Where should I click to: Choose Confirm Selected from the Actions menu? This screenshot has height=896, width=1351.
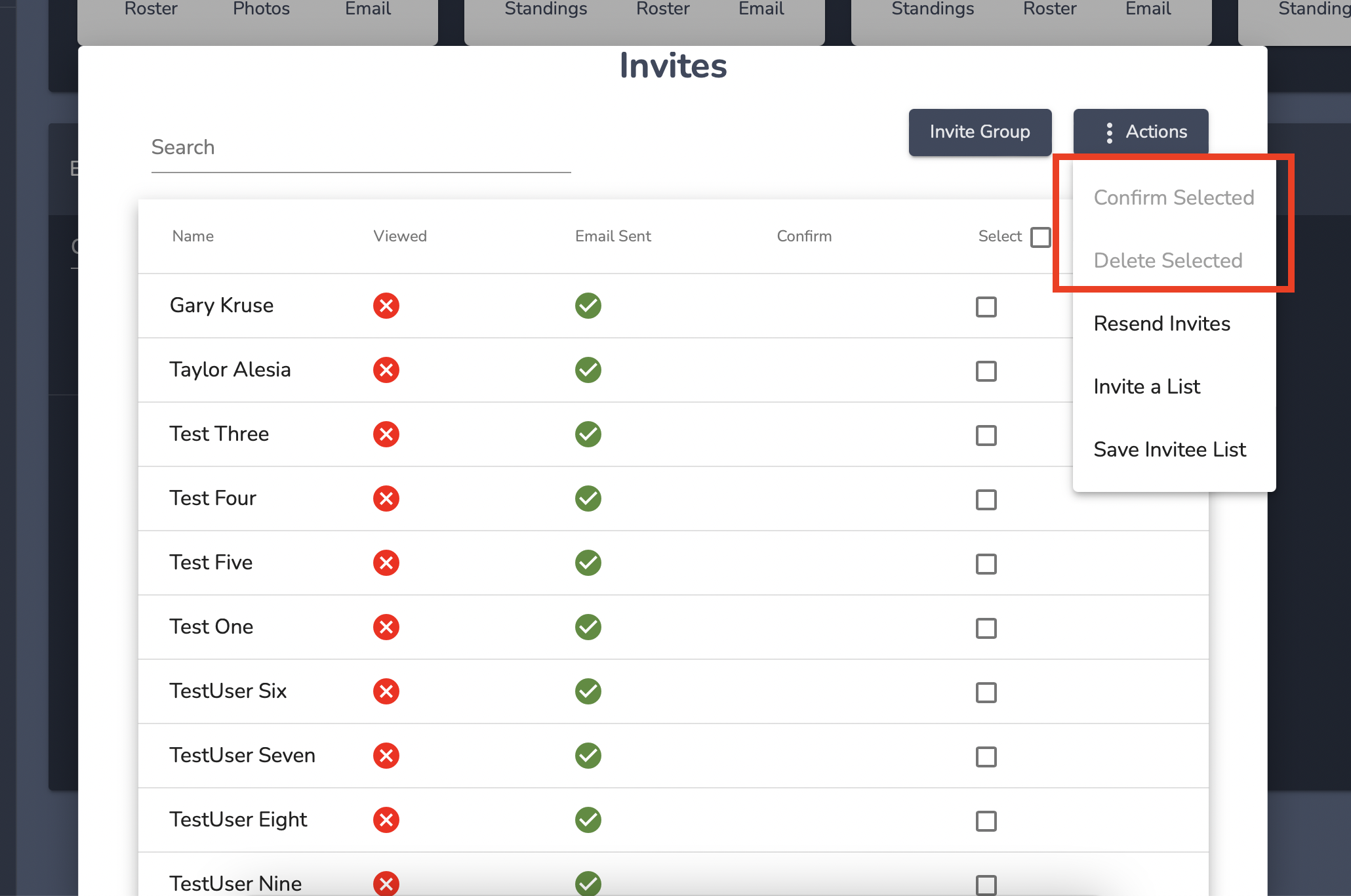tap(1174, 197)
